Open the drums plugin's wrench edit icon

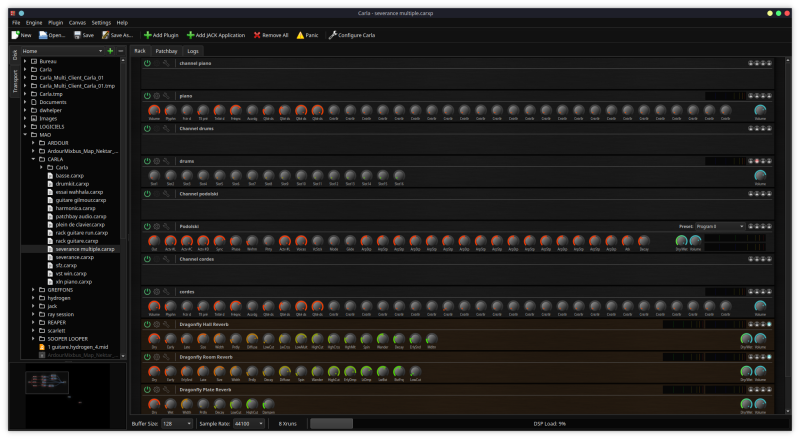[166, 161]
